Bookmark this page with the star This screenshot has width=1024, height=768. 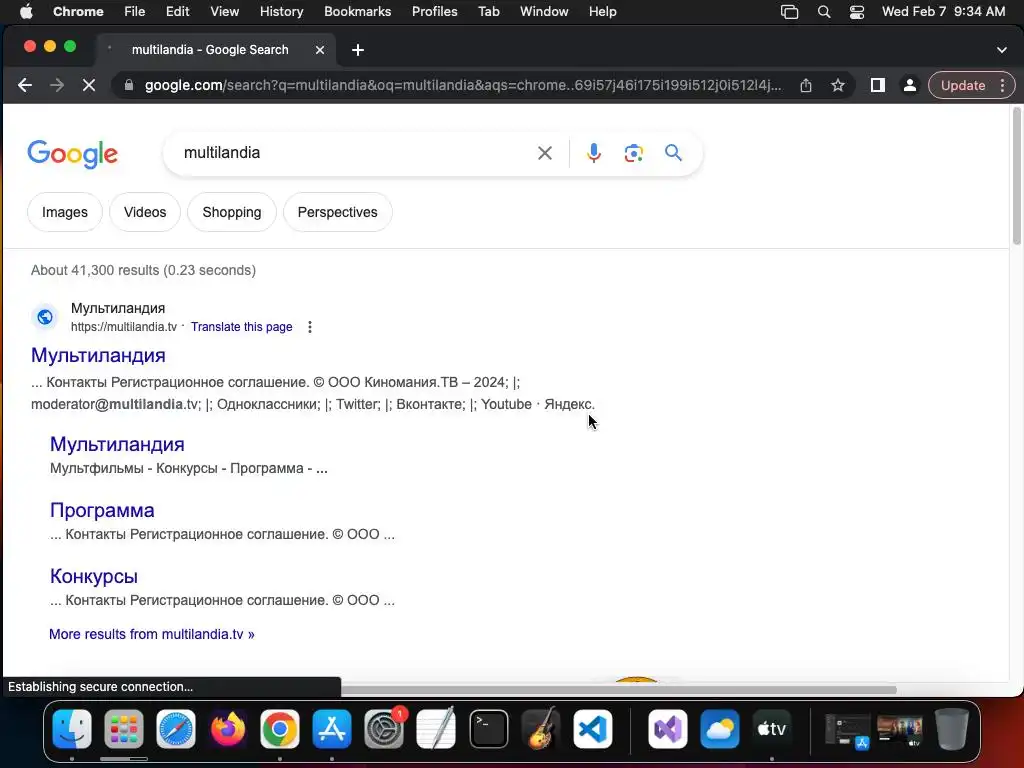click(x=838, y=86)
